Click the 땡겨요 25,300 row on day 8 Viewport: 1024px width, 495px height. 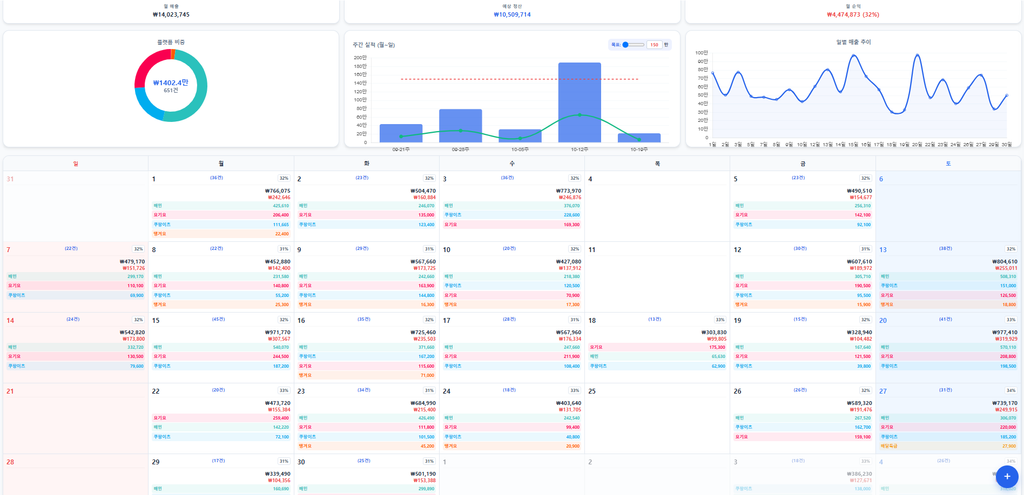coord(221,304)
